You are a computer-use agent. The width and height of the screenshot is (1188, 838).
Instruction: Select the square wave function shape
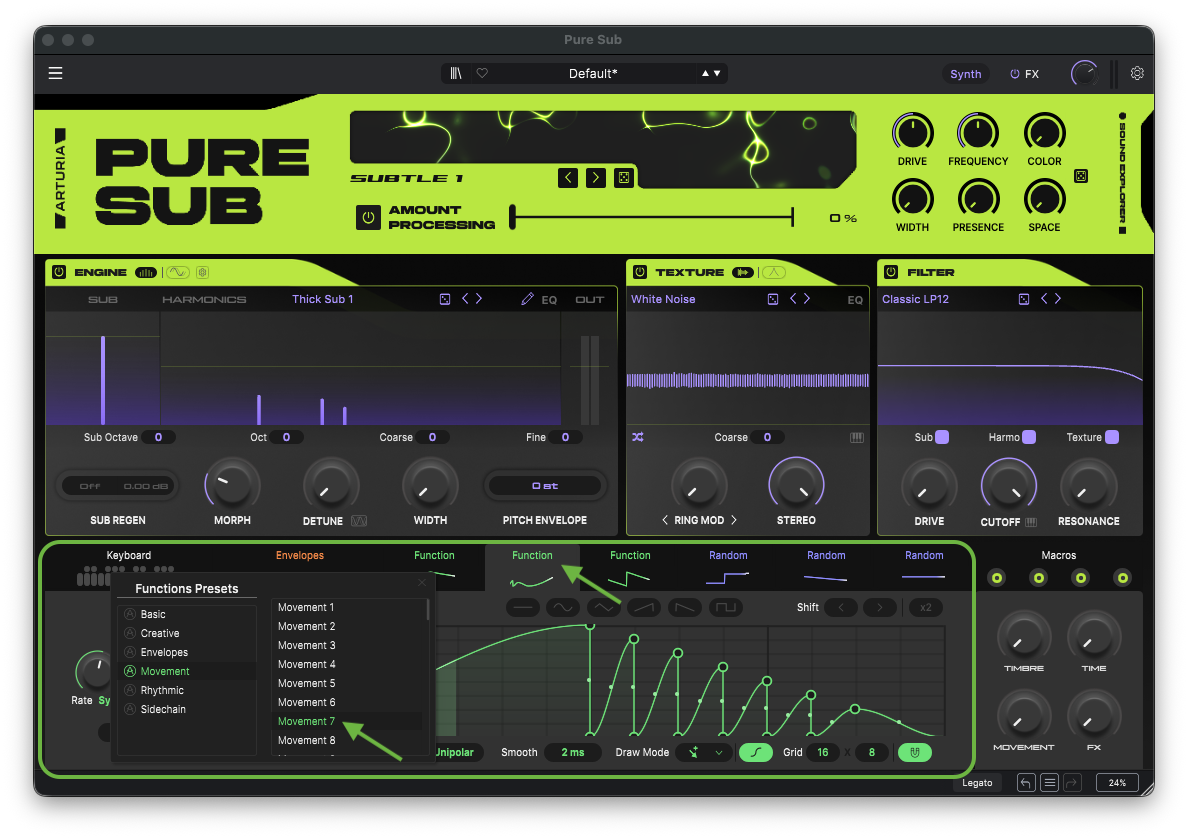coord(726,608)
